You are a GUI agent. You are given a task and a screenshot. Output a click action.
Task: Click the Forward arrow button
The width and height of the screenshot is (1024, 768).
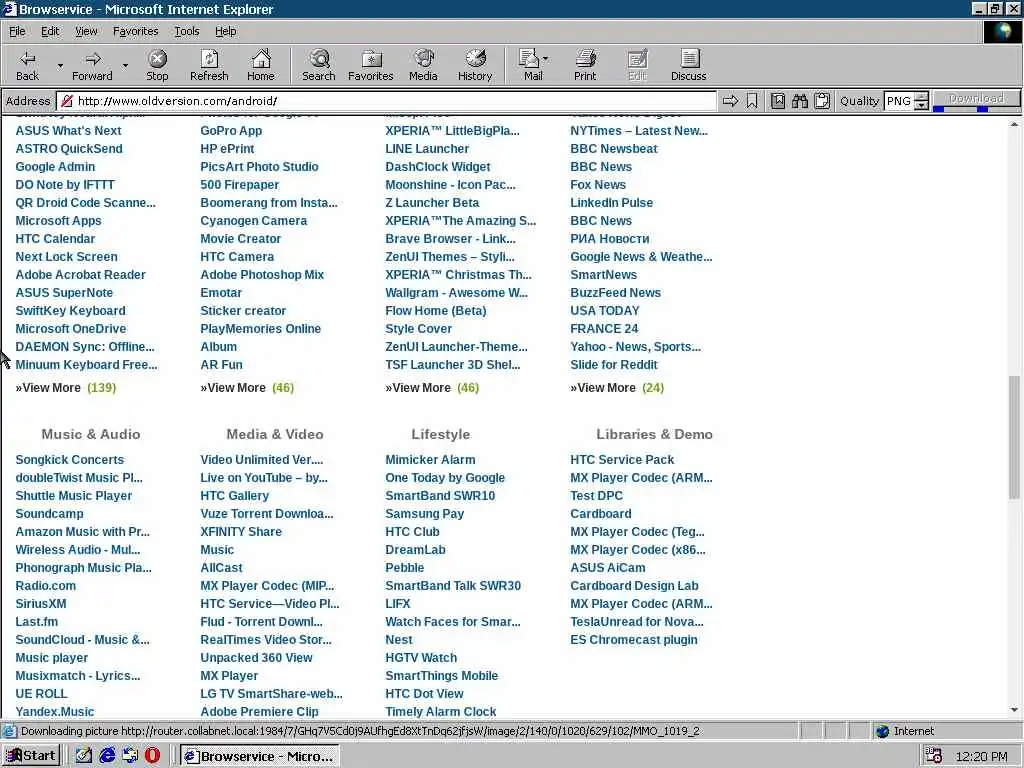pyautogui.click(x=92, y=65)
